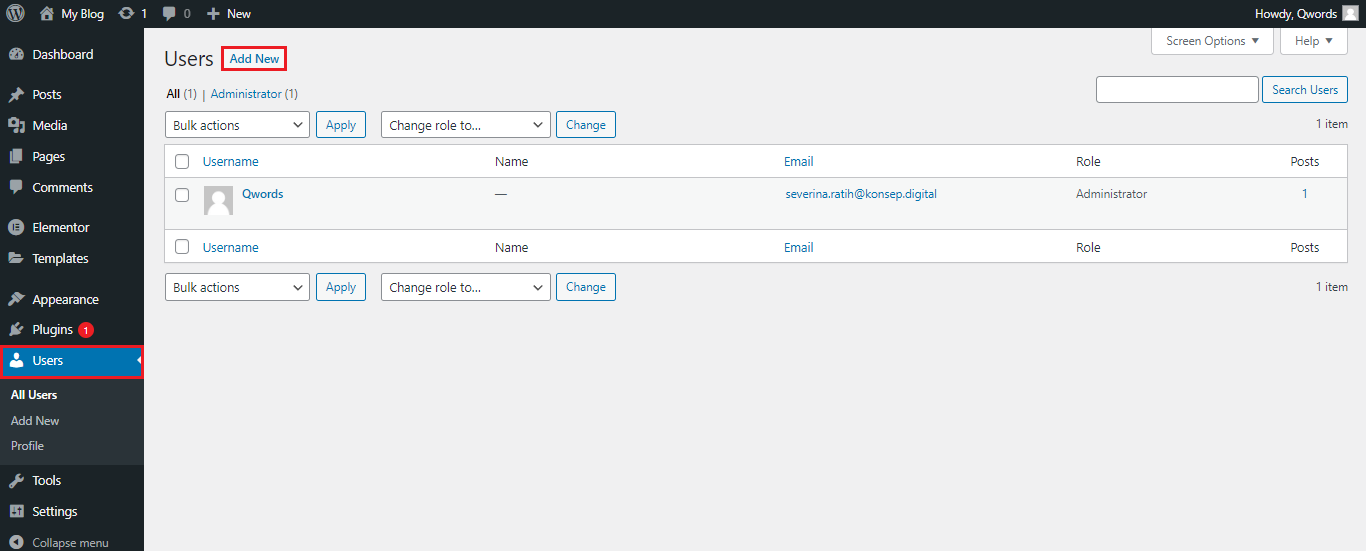Open the Qwords username link

click(x=263, y=194)
